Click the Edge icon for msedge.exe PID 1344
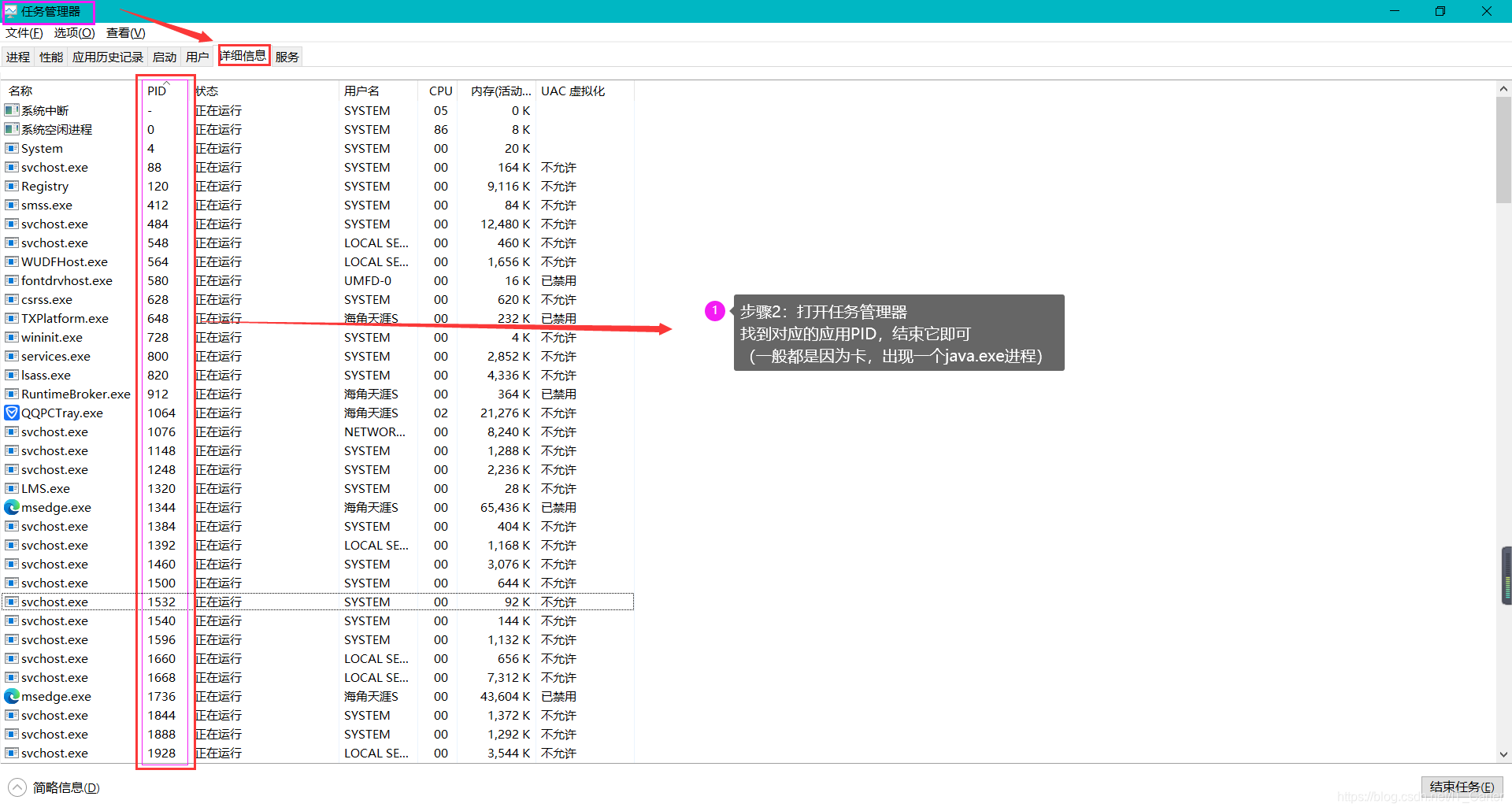The width and height of the screenshot is (1512, 811). click(x=12, y=507)
